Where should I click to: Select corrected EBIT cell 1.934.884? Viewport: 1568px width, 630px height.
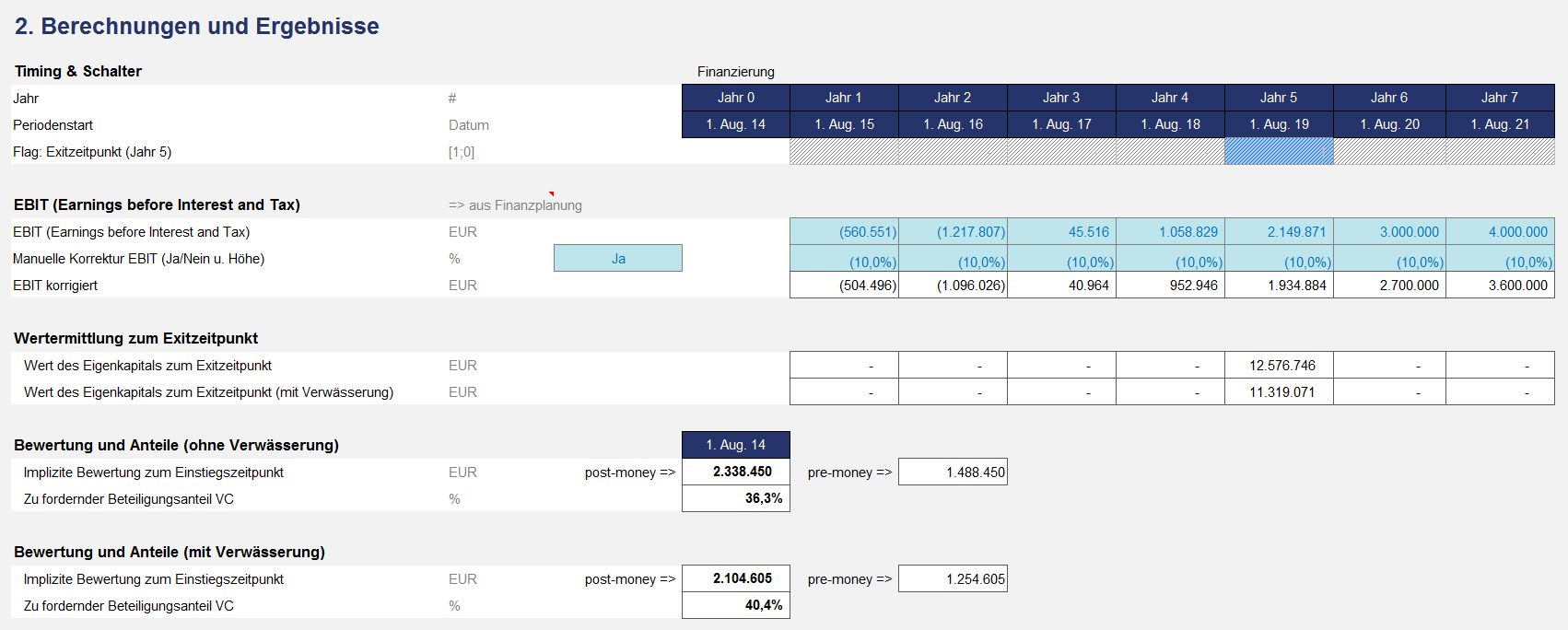[1279, 286]
